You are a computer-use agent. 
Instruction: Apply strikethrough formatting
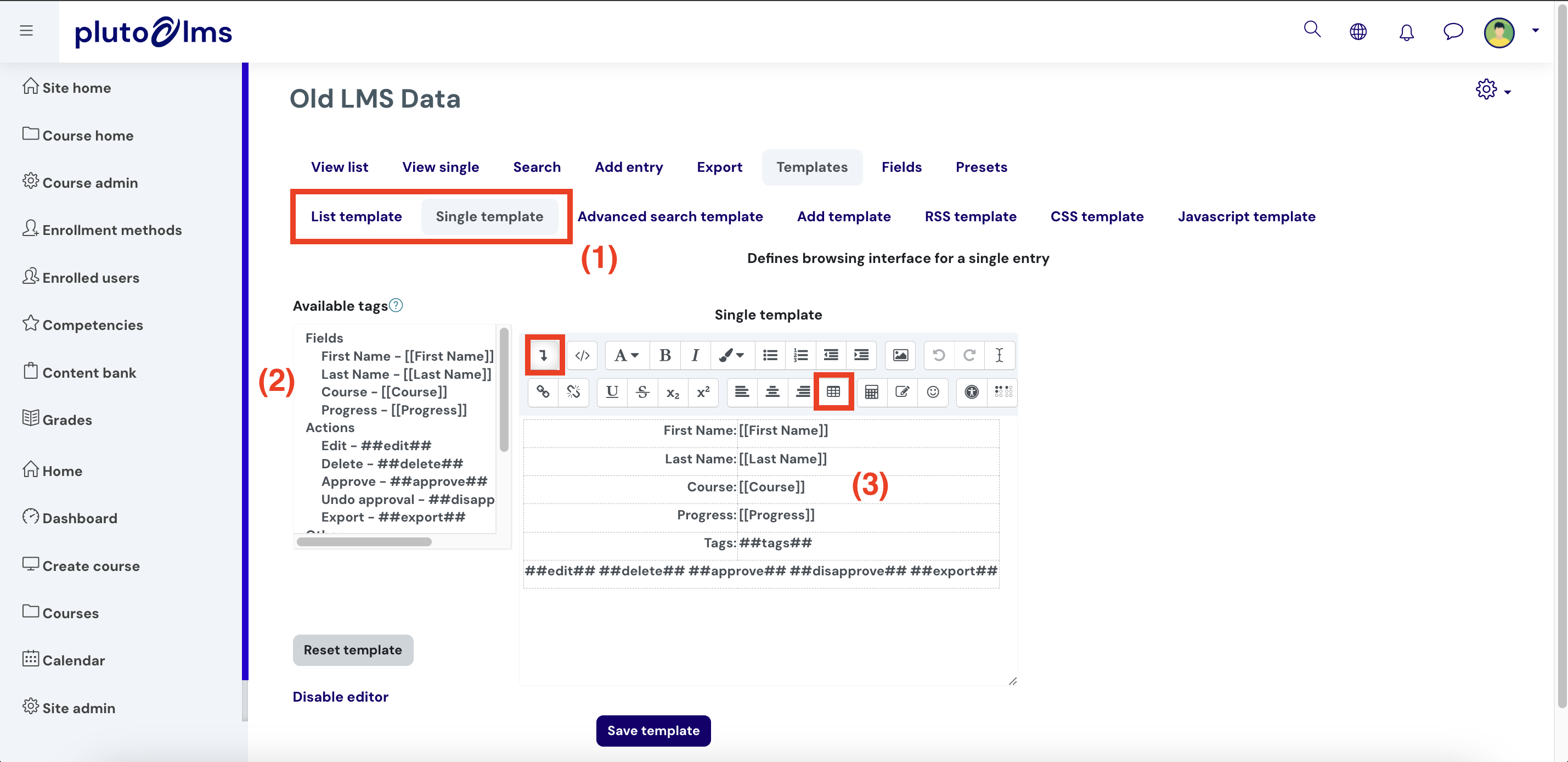(x=643, y=393)
